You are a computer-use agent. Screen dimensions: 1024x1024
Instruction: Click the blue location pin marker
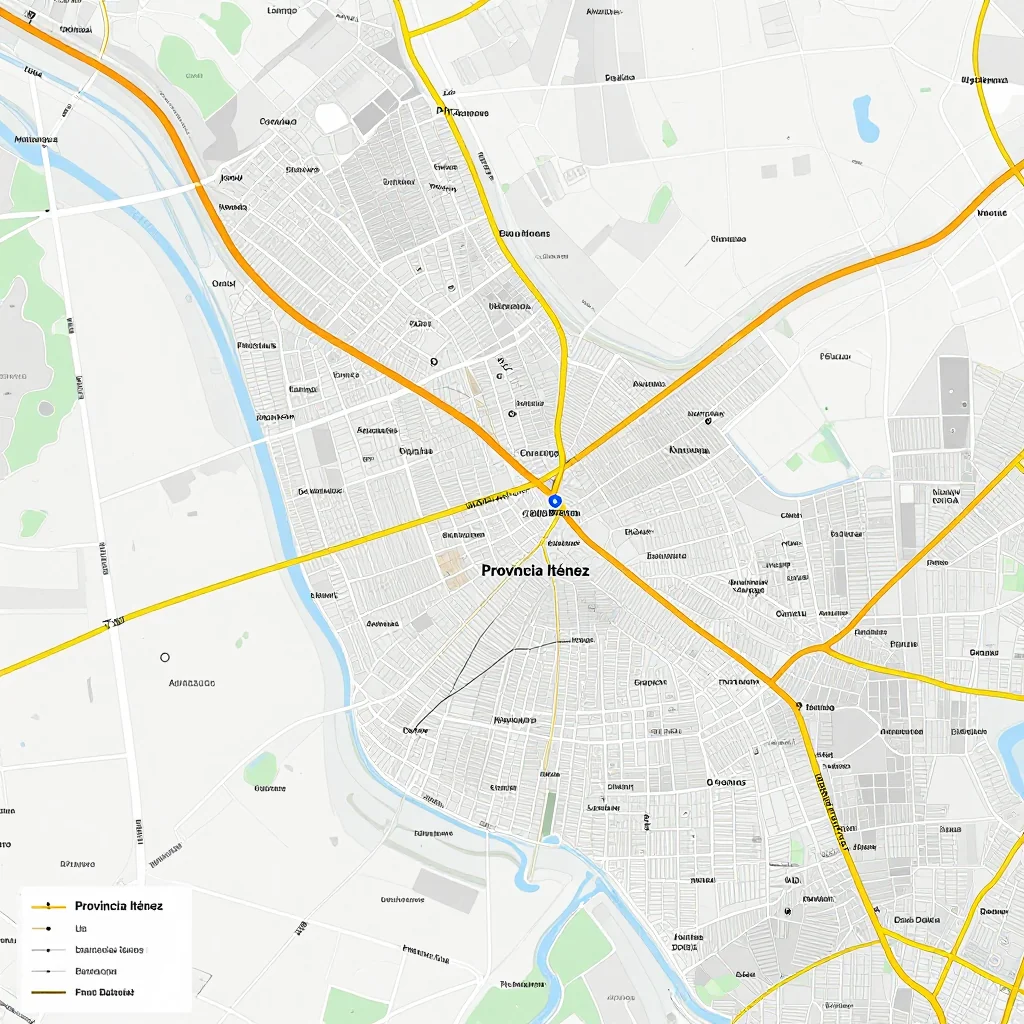click(x=555, y=502)
